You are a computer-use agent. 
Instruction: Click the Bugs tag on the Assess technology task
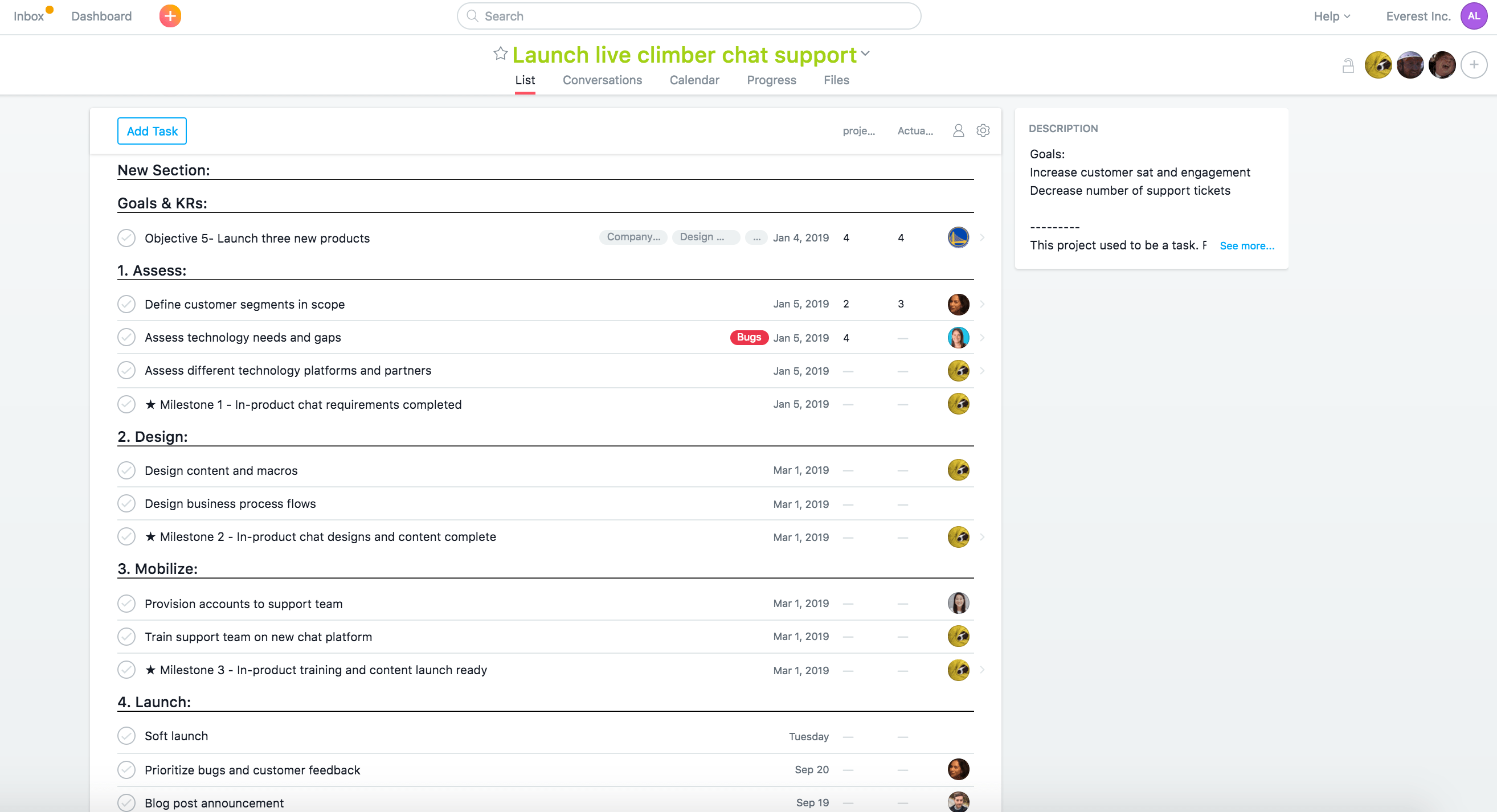pos(748,338)
